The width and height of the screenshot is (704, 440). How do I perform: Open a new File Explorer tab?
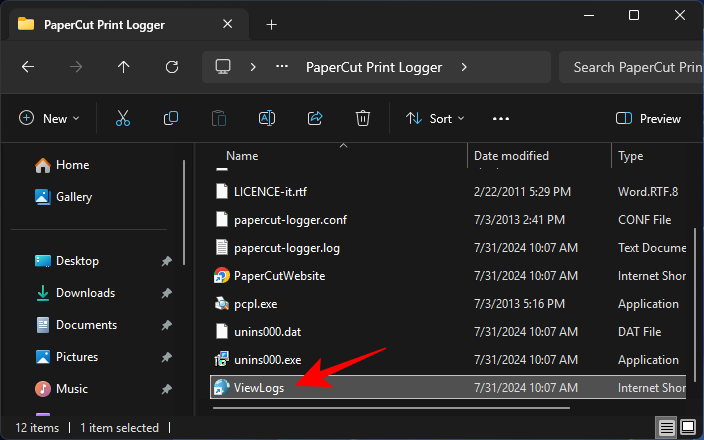coord(271,24)
